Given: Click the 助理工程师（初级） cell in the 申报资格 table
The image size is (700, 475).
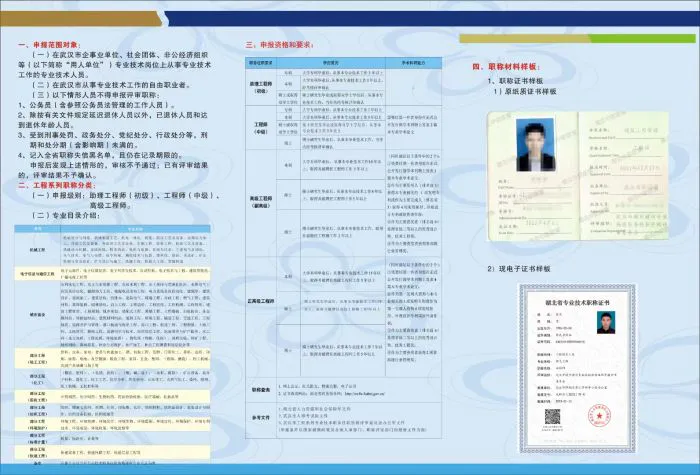Looking at the screenshot, I should (261, 87).
